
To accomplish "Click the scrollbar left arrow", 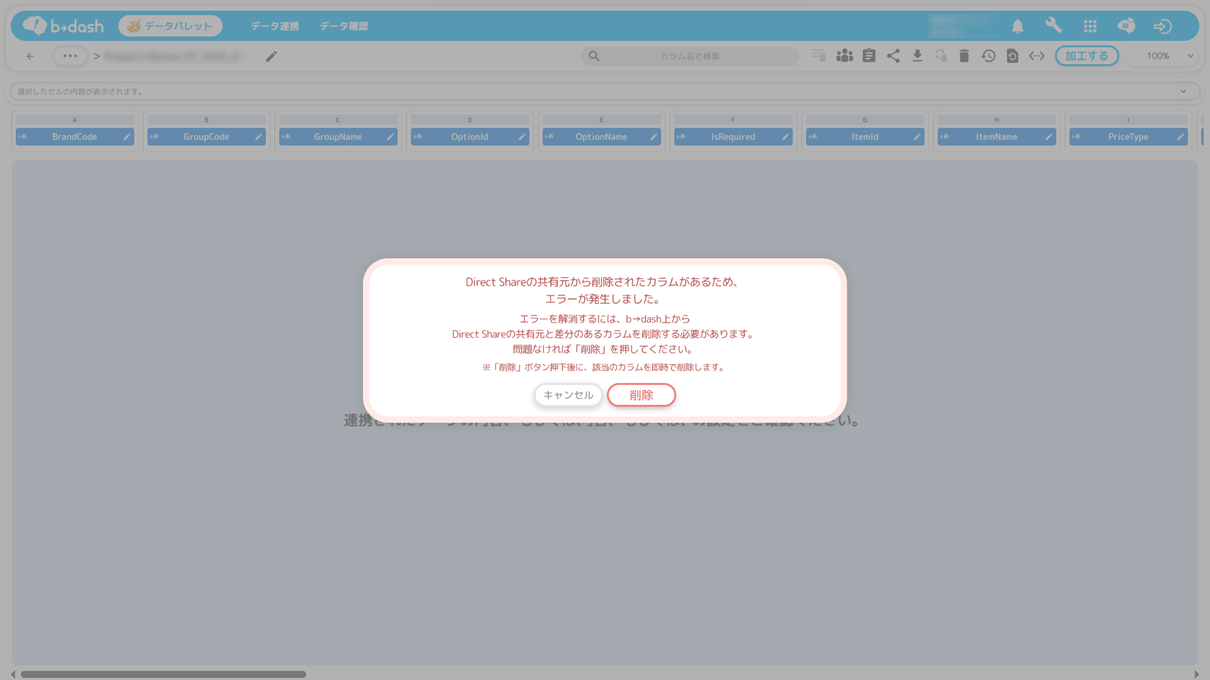I will coord(13,674).
